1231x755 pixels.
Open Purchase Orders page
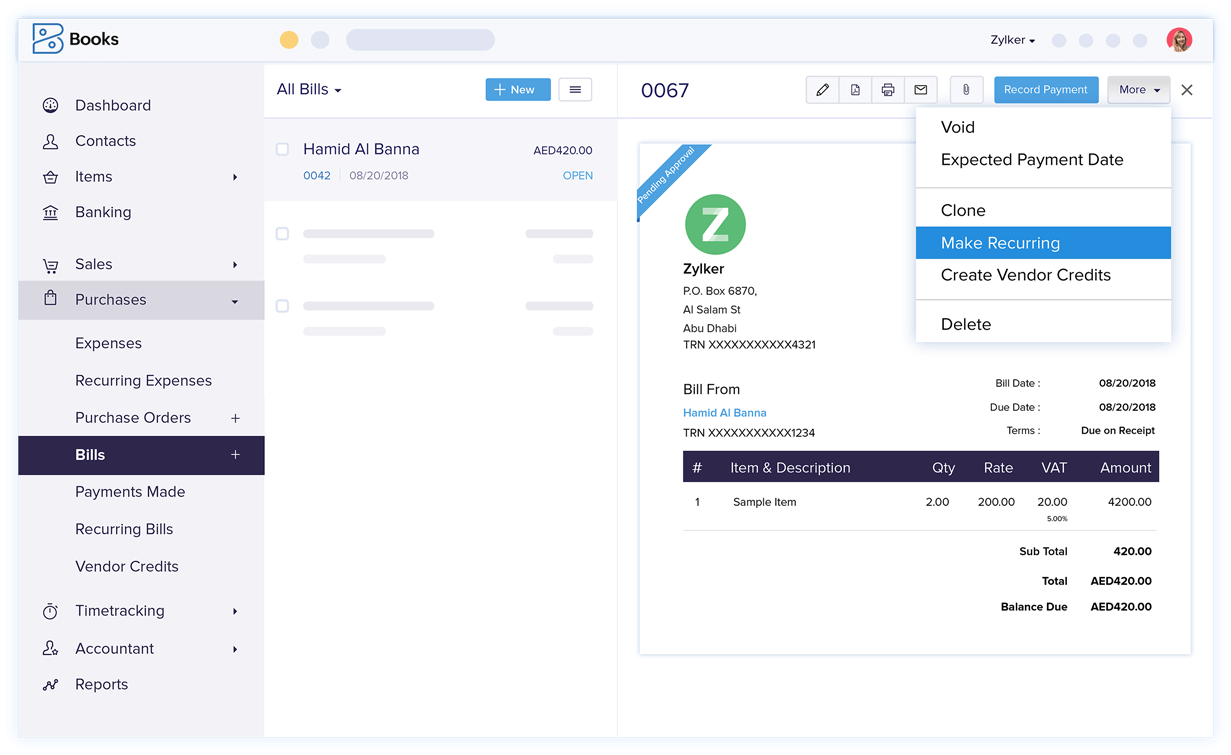click(133, 418)
